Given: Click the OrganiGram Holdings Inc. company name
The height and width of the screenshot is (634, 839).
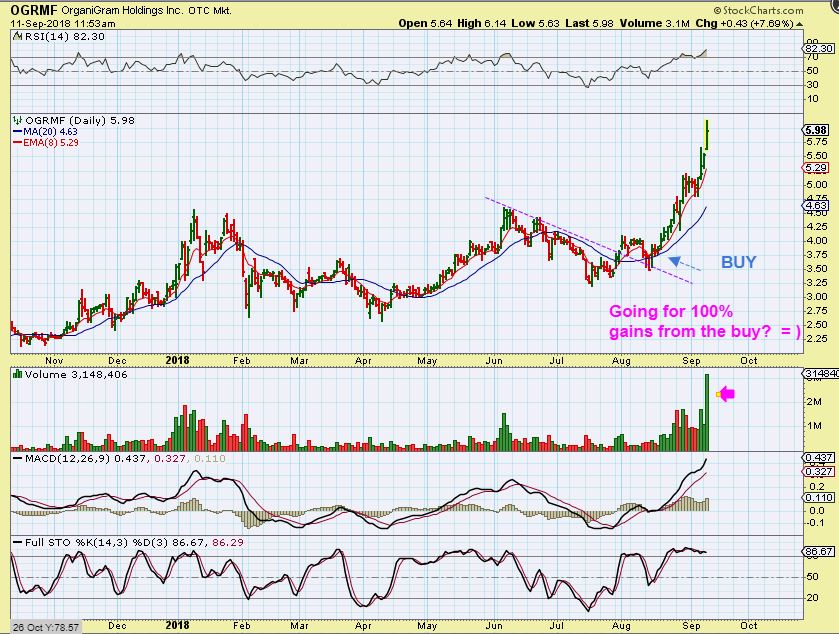Looking at the screenshot, I should [123, 11].
